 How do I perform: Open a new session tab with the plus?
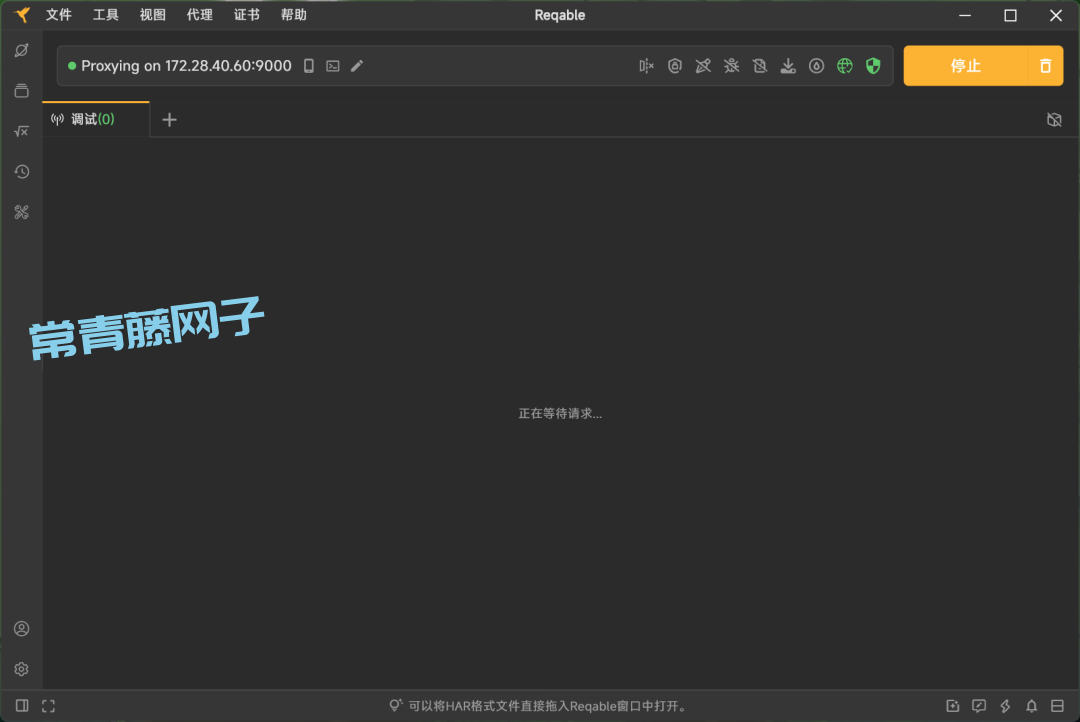click(x=168, y=119)
